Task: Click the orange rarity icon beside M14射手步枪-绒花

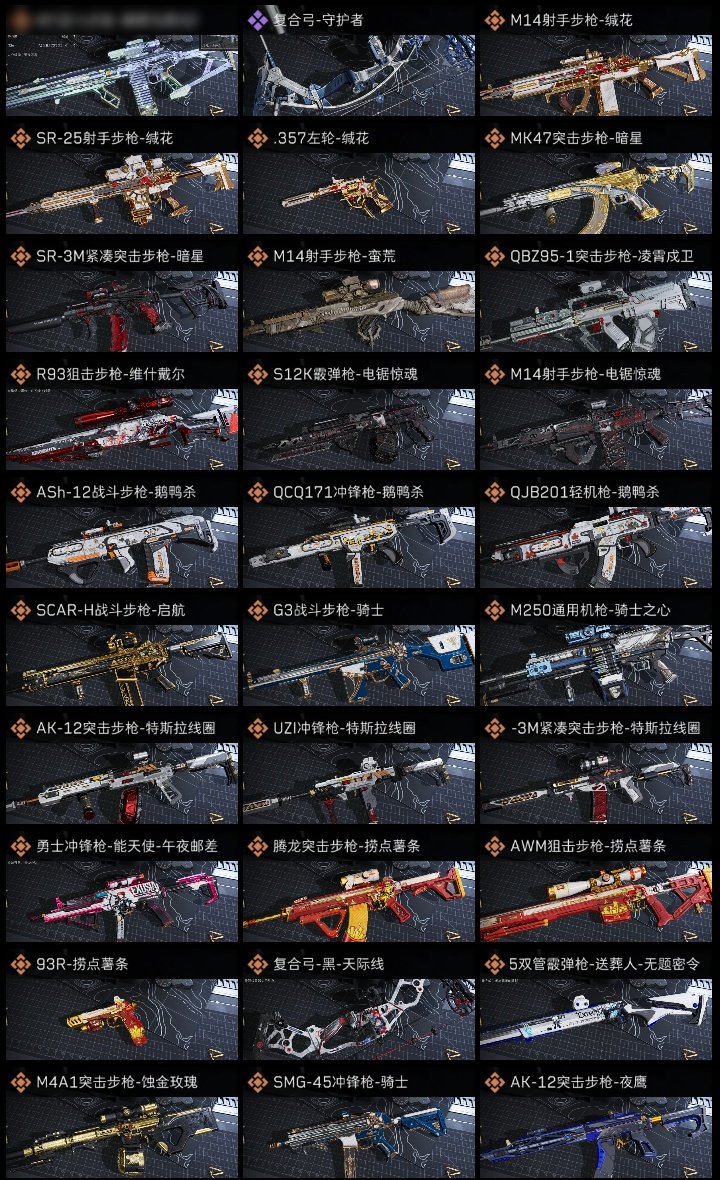Action: [494, 20]
